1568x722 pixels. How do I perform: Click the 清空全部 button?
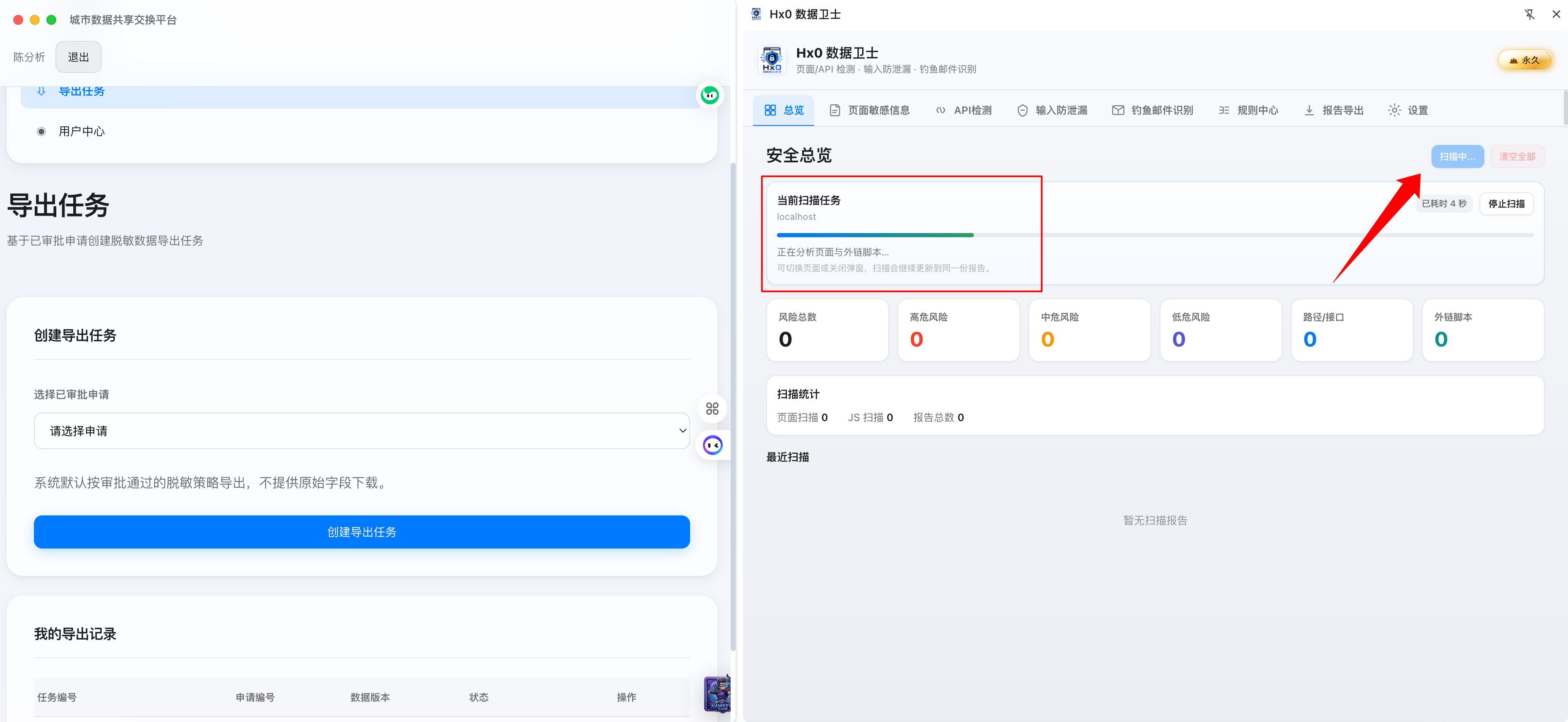coord(1517,156)
